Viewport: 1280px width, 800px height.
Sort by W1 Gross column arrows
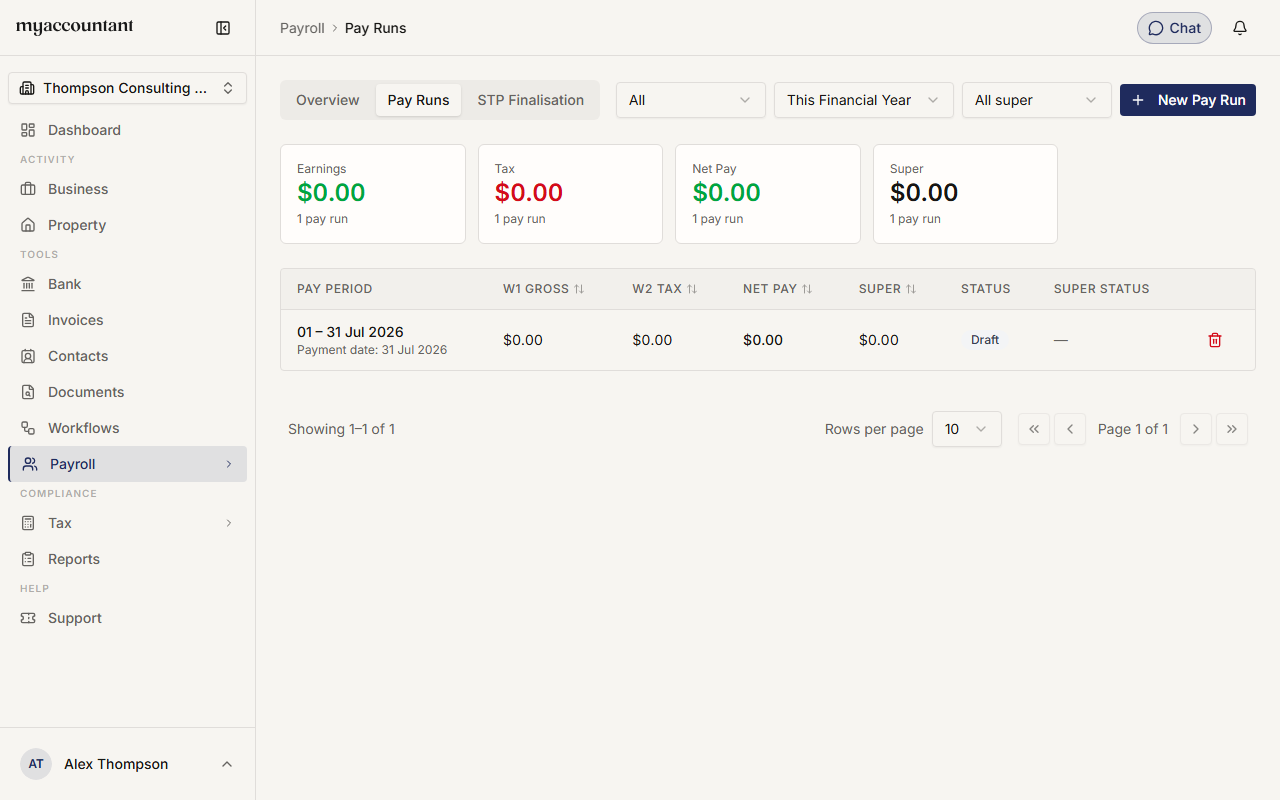579,289
